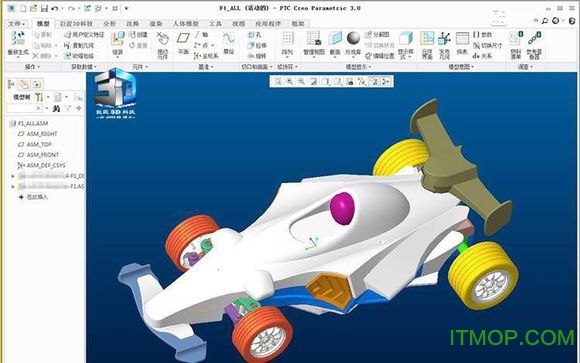
Task: Switch to the View (视图) tab
Action: coord(239,24)
